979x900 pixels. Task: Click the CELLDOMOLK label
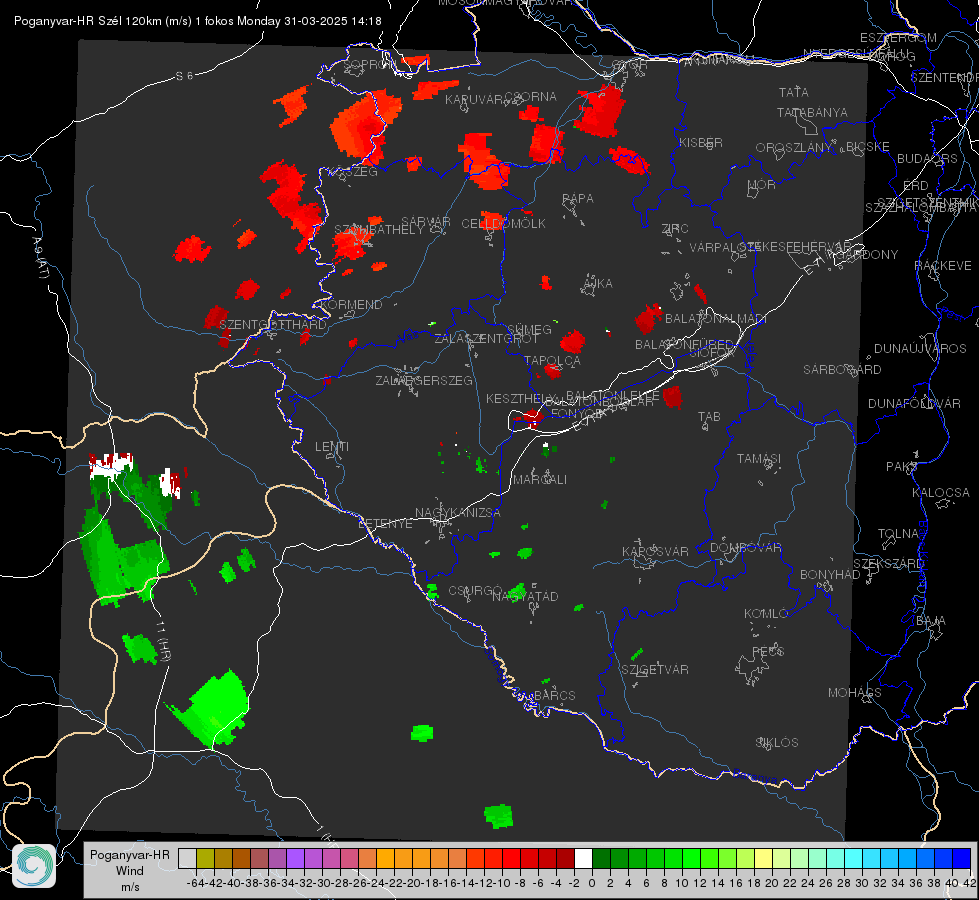coord(504,224)
